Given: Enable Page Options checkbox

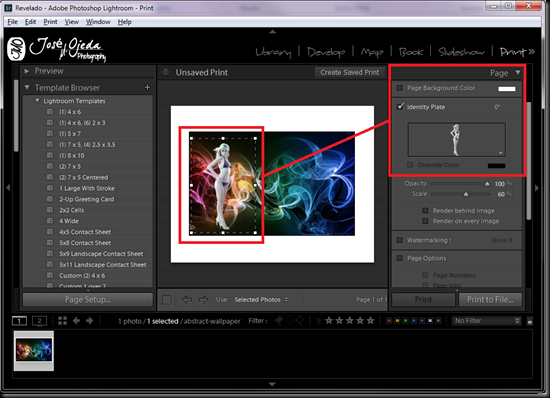Looking at the screenshot, I should click(x=400, y=258).
